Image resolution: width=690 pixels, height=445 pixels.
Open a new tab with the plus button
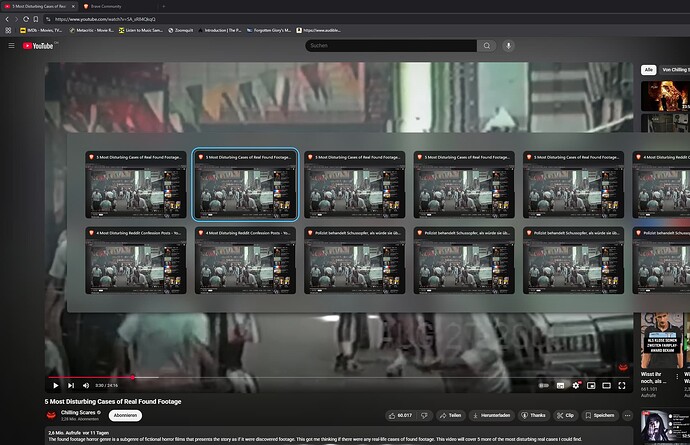(x=163, y=7)
